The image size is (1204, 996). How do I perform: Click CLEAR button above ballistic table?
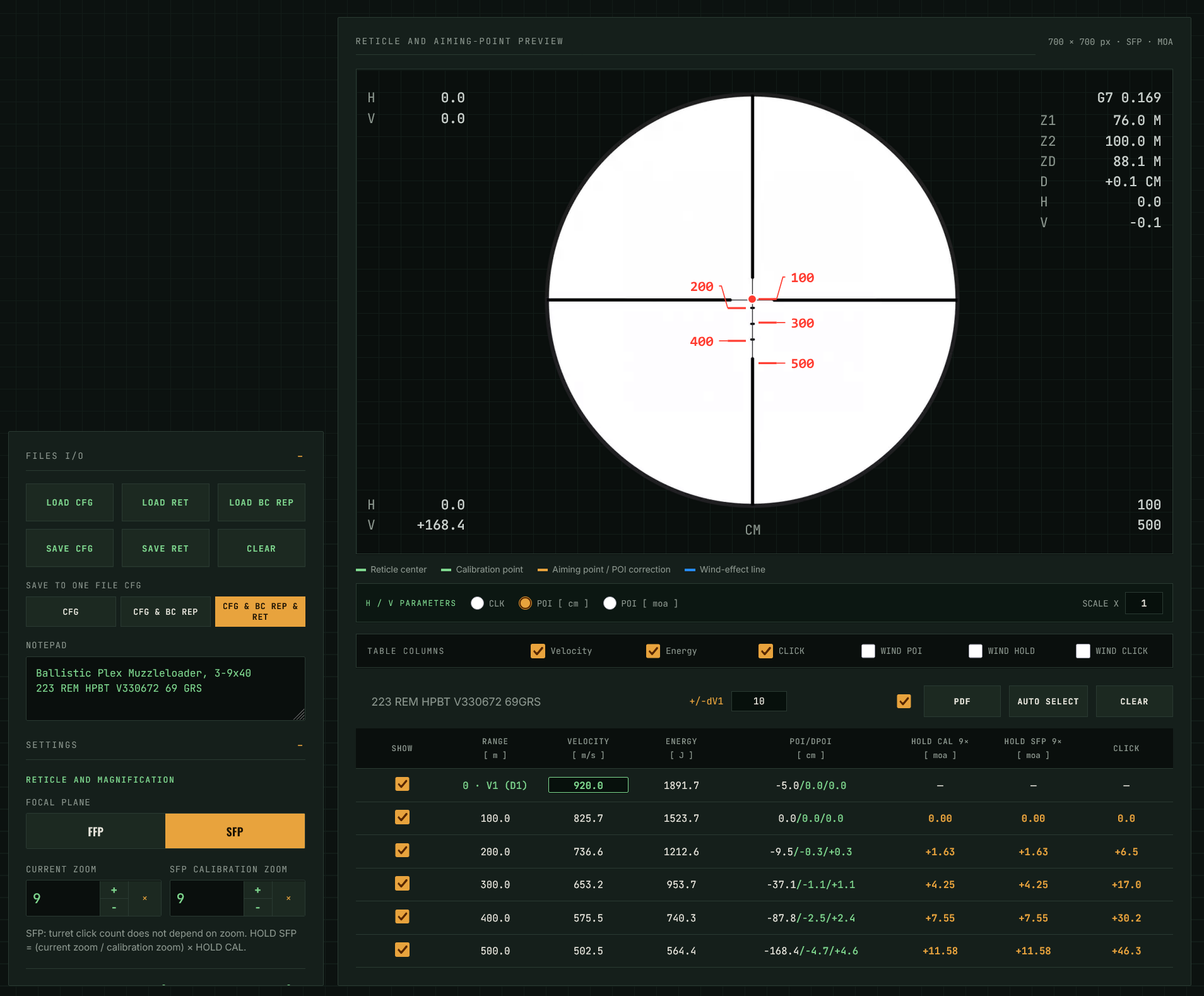[x=1134, y=701]
